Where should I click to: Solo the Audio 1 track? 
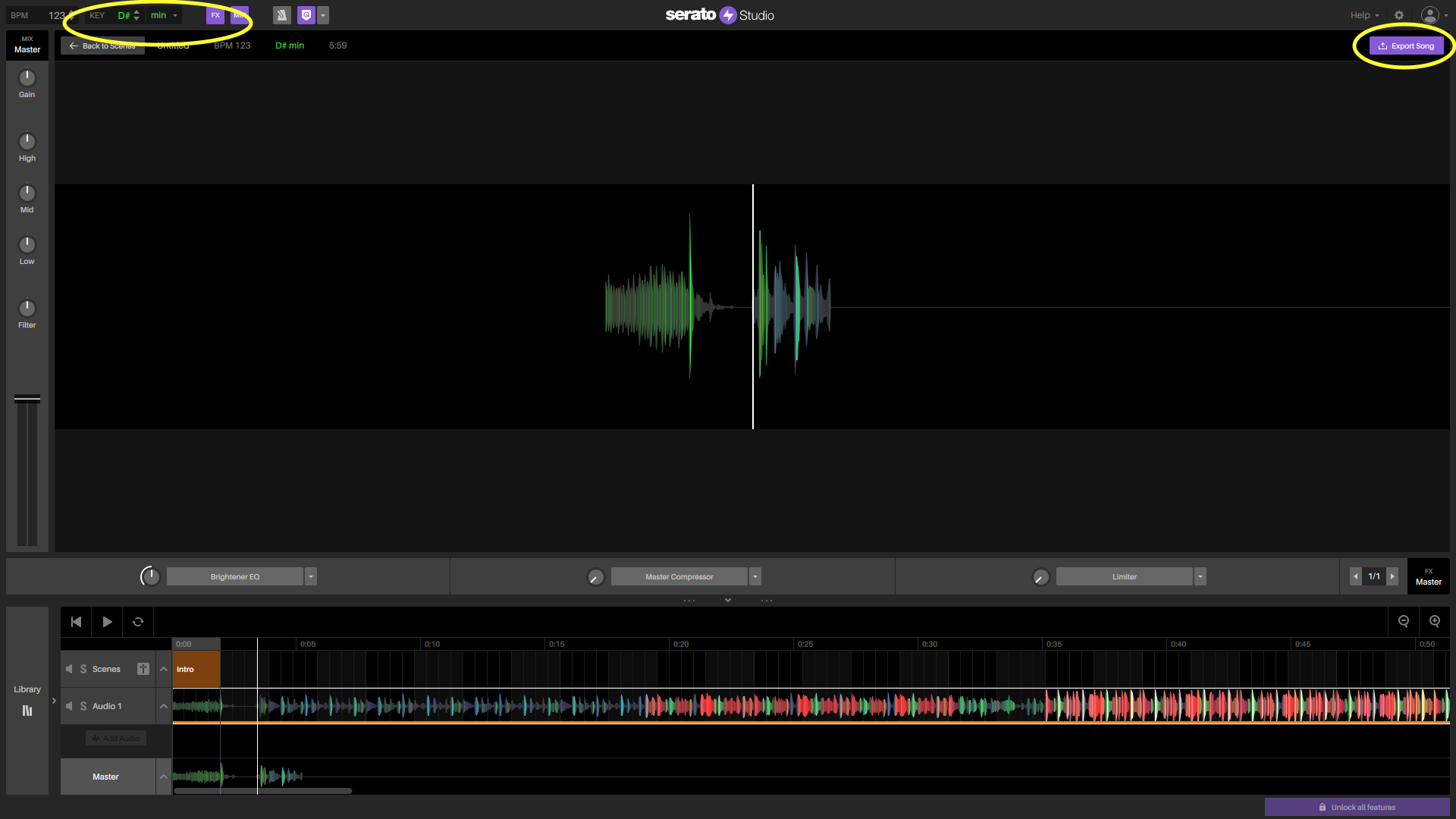tap(83, 706)
